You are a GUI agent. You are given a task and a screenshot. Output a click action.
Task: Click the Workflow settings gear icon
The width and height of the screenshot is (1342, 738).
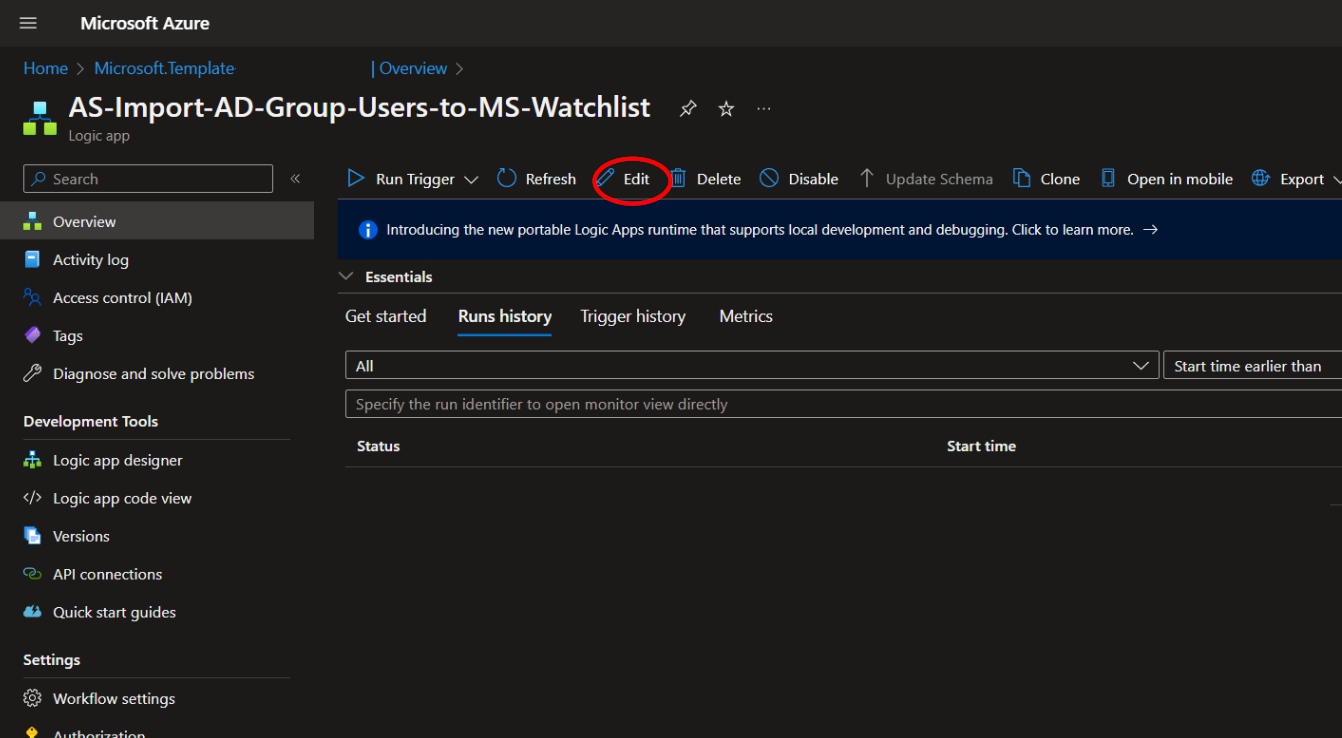(x=33, y=698)
